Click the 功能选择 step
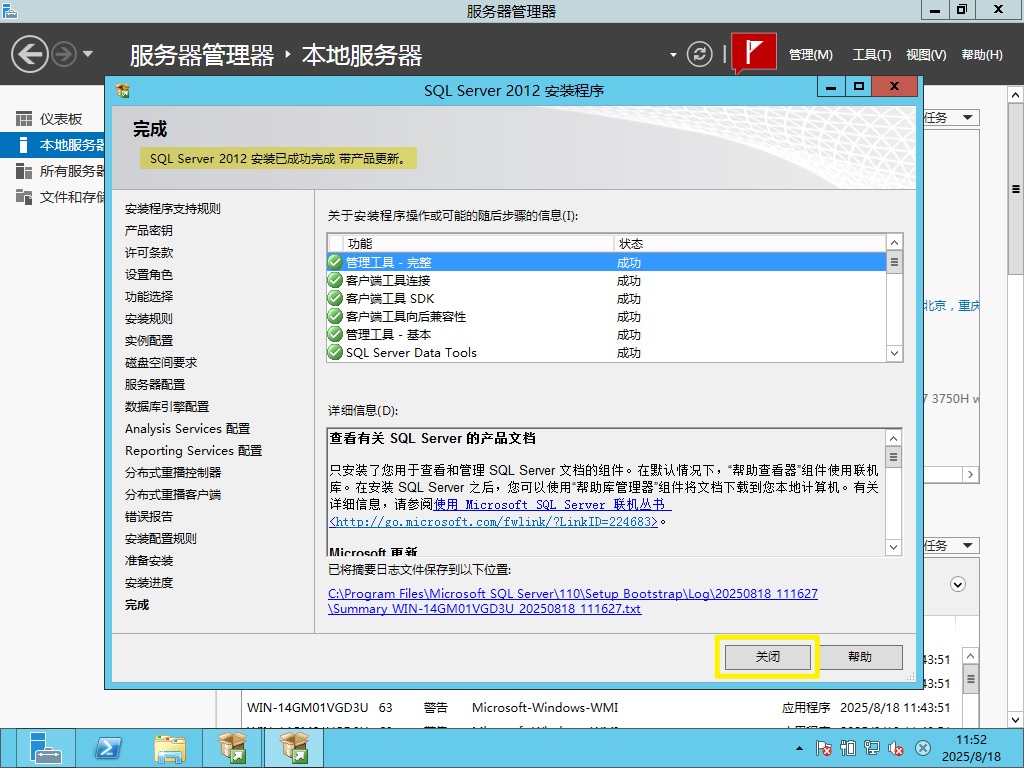1024x768 pixels. tap(149, 296)
